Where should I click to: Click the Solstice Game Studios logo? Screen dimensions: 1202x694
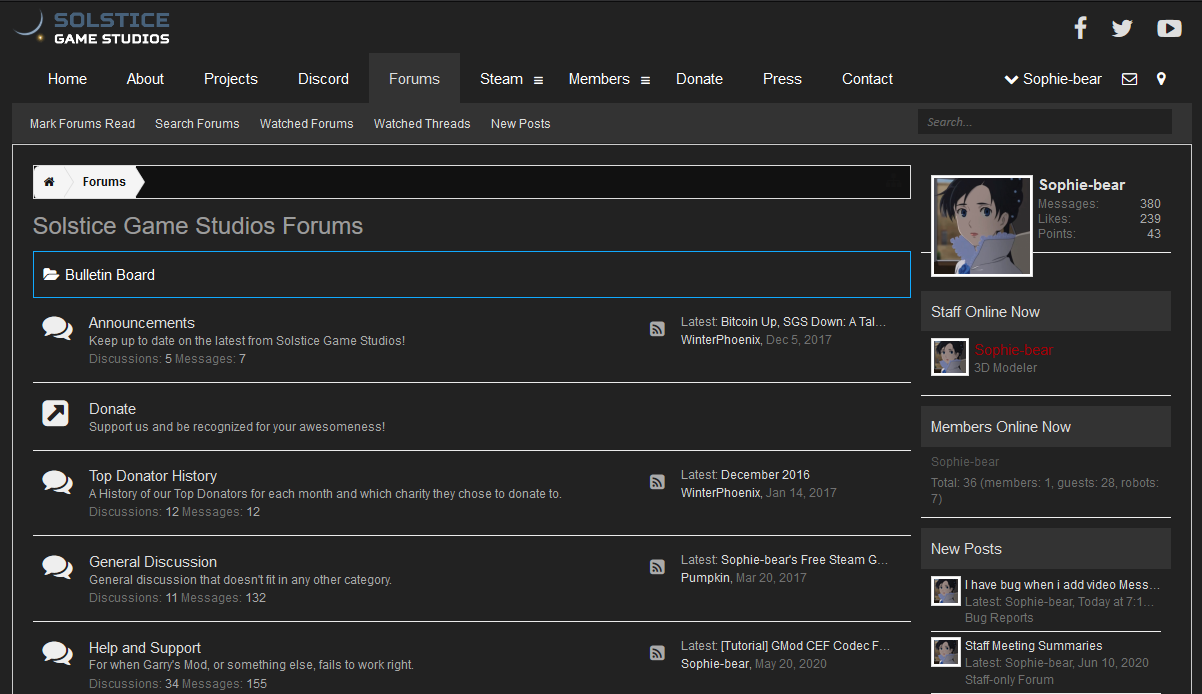92,27
